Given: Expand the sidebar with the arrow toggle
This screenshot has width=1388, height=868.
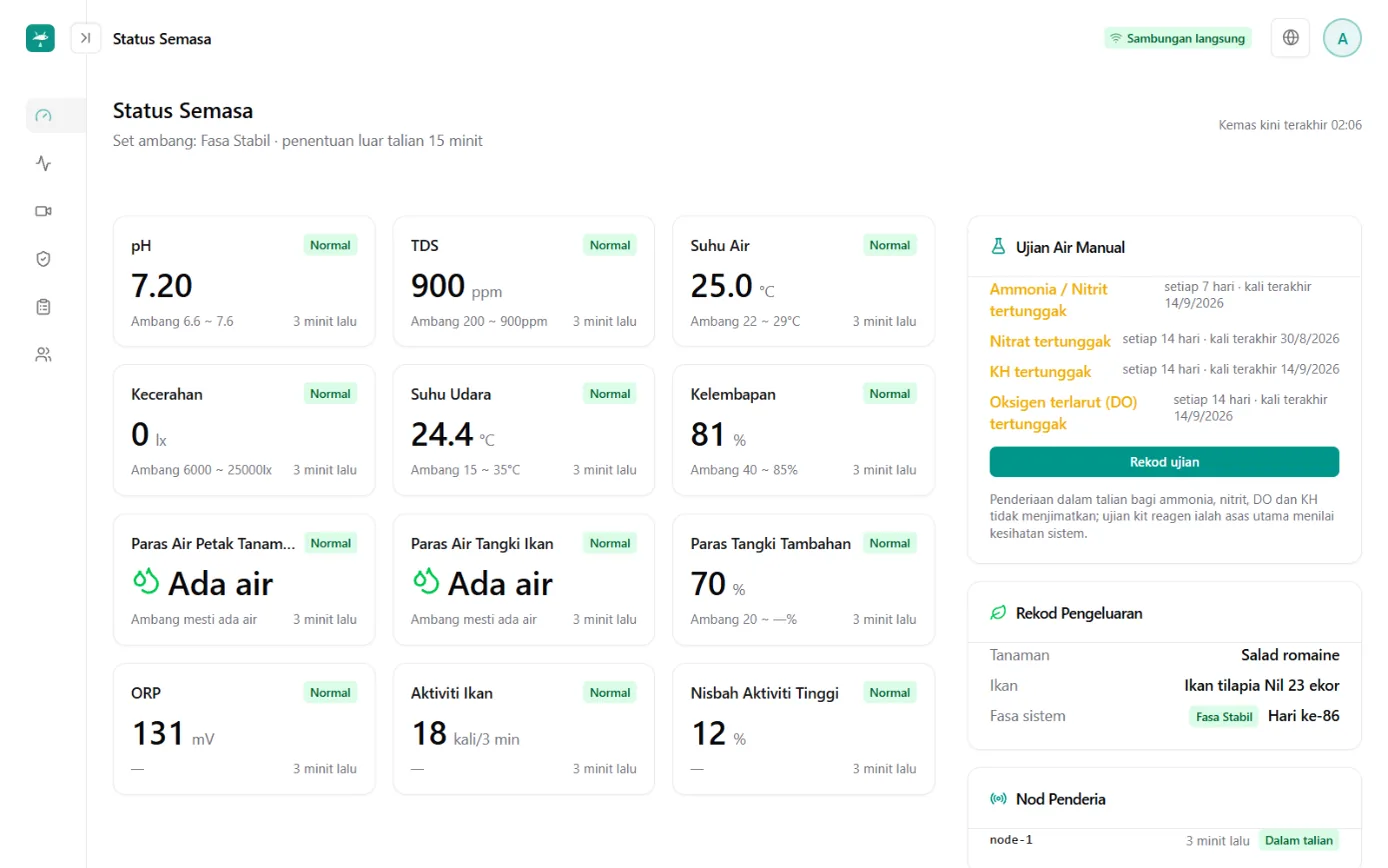Looking at the screenshot, I should point(86,38).
